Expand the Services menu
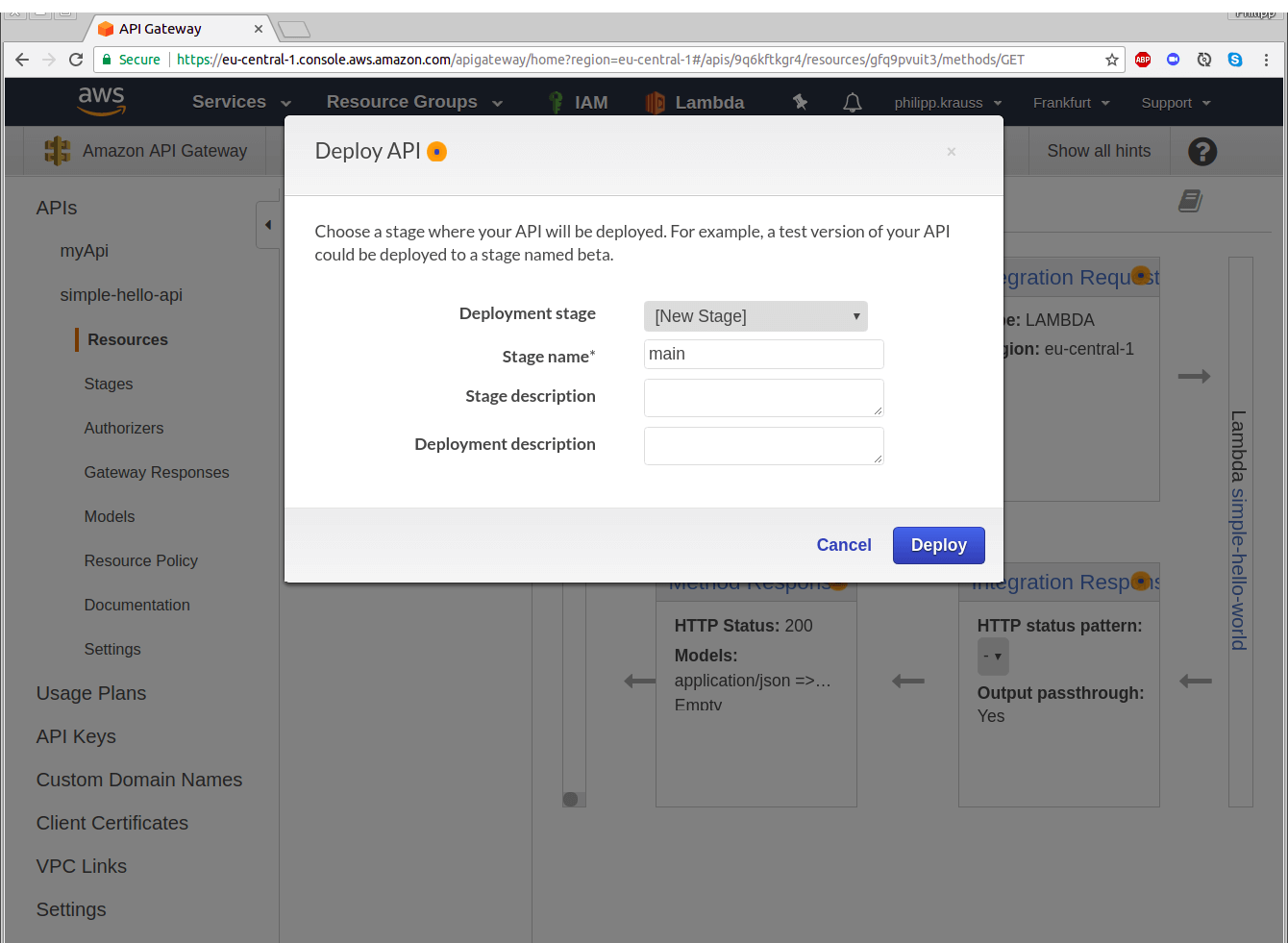This screenshot has height=943, width=1288. [240, 102]
